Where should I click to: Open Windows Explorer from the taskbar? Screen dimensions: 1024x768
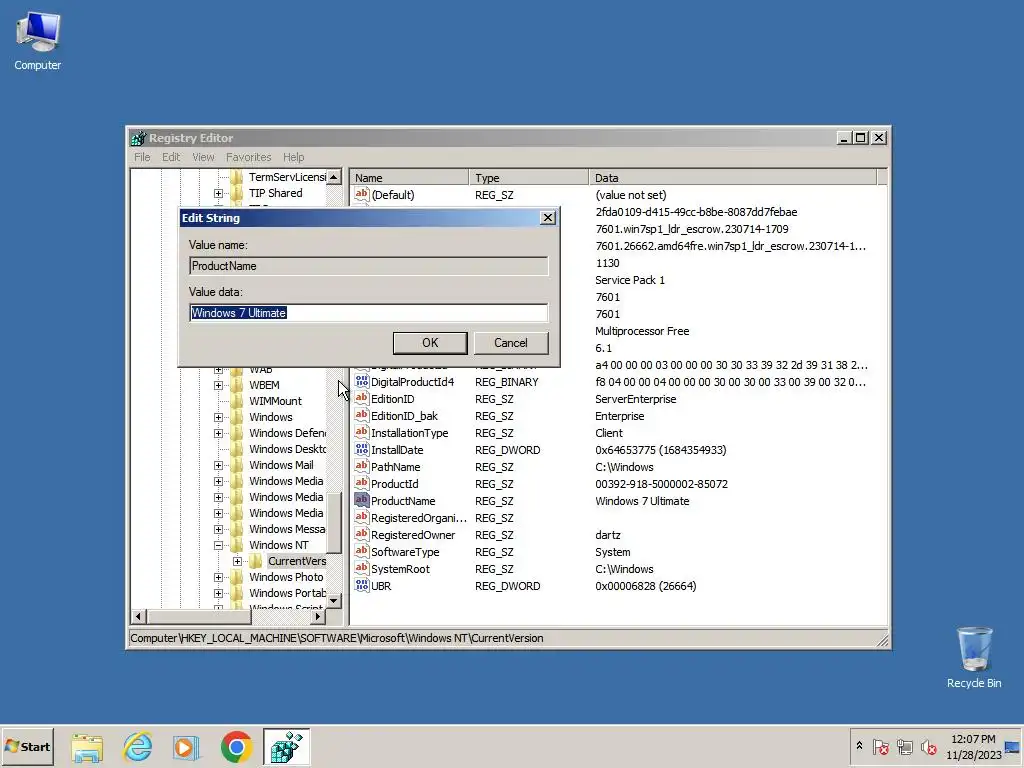[88, 747]
